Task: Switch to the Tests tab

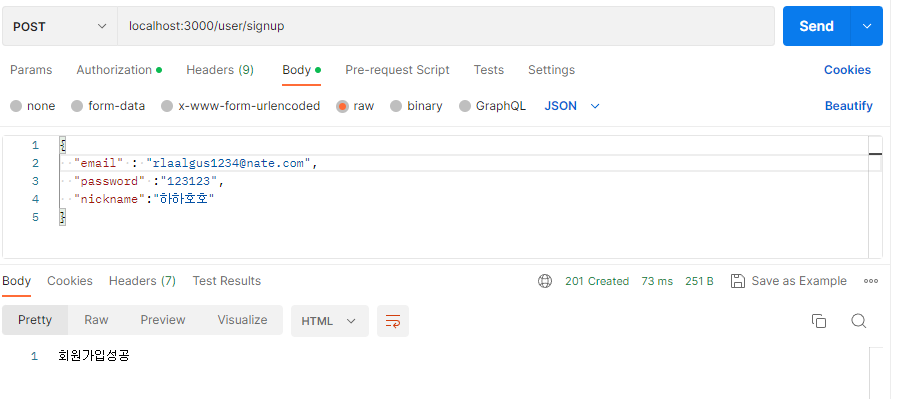Action: pos(488,70)
